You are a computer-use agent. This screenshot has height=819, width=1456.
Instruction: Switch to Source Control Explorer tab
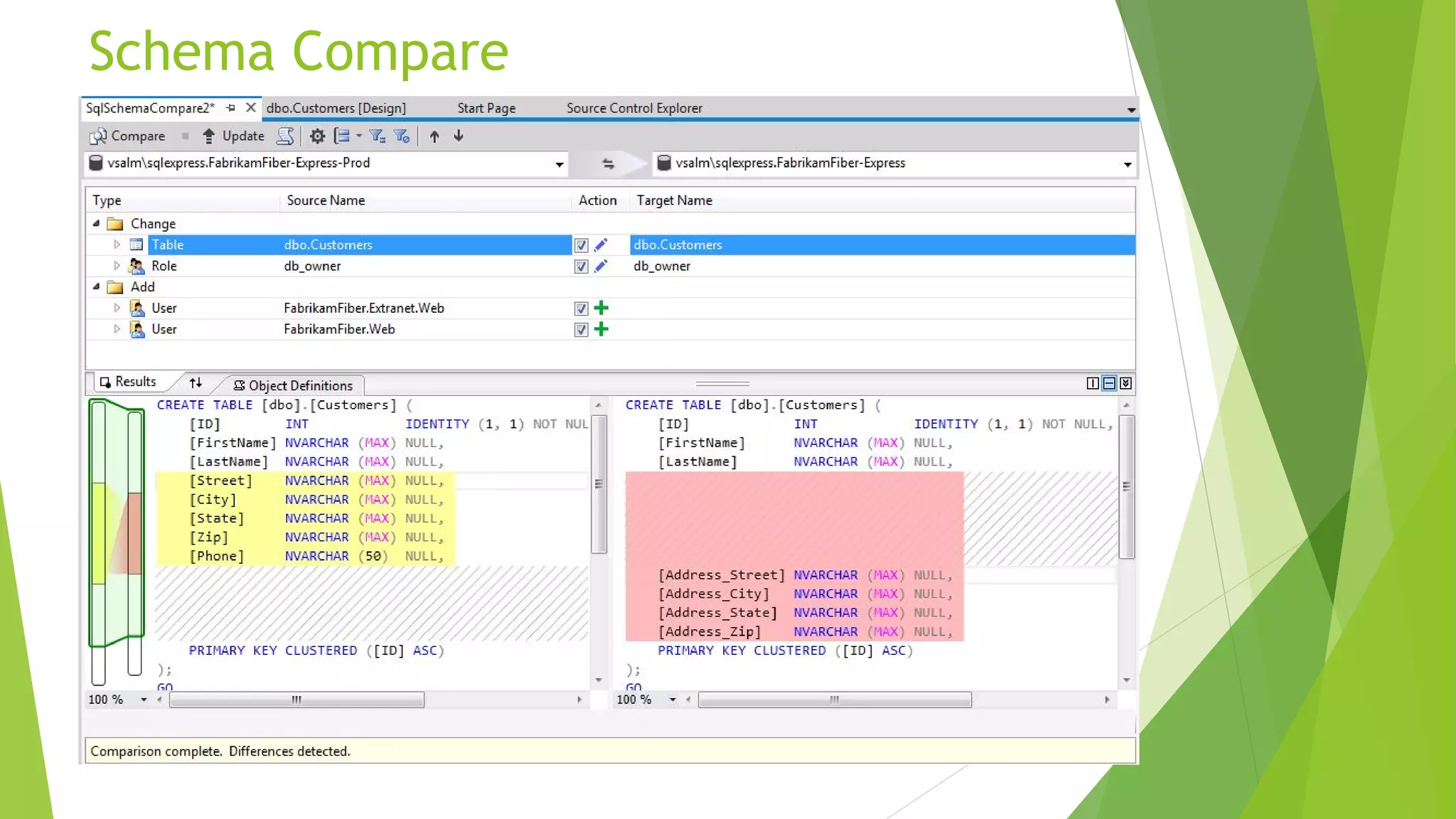pos(634,108)
